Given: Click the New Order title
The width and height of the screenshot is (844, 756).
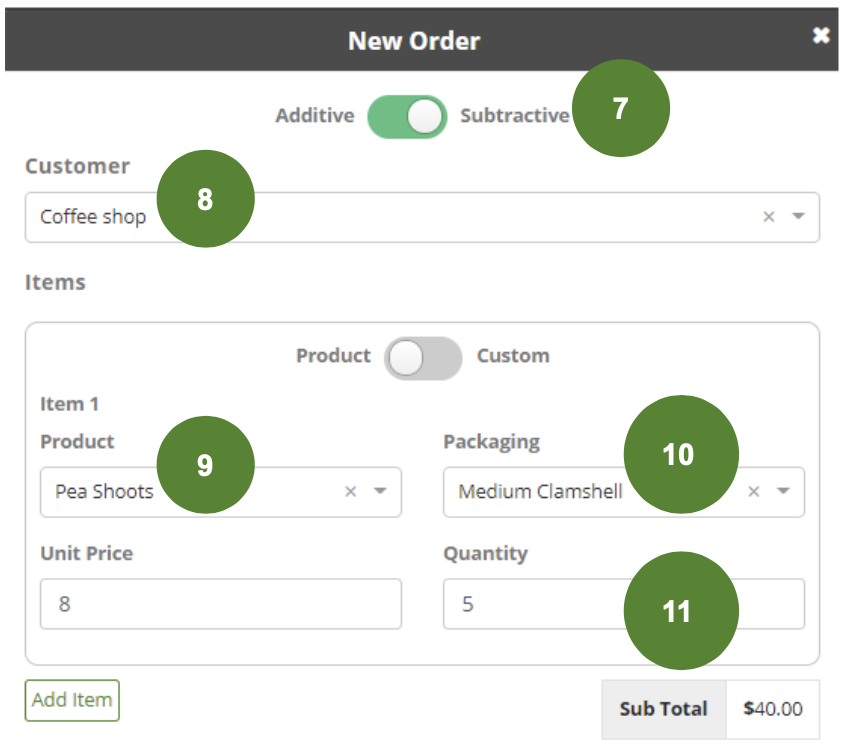Looking at the screenshot, I should (x=414, y=41).
